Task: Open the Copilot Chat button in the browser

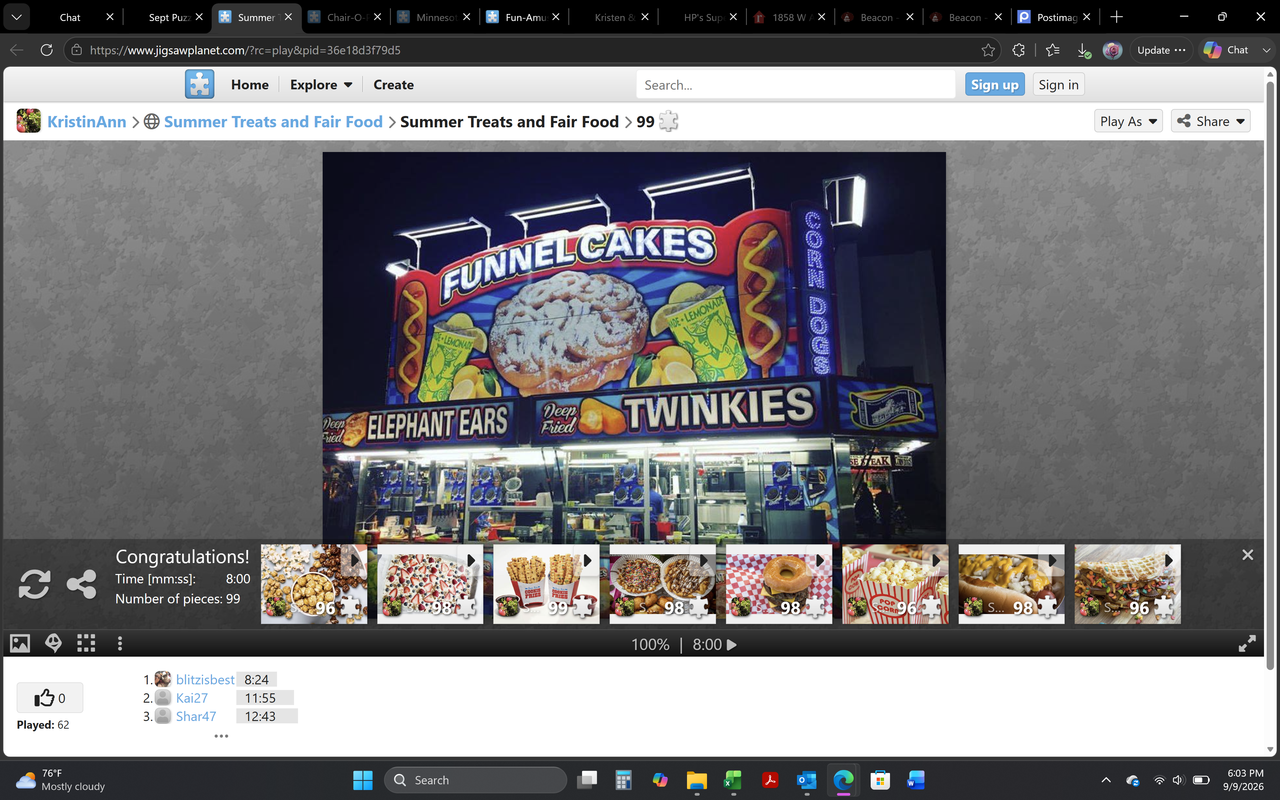Action: [x=1227, y=50]
